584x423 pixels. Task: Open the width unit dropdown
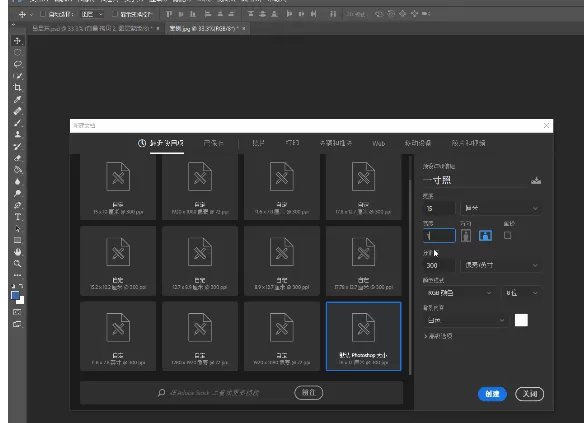point(501,208)
